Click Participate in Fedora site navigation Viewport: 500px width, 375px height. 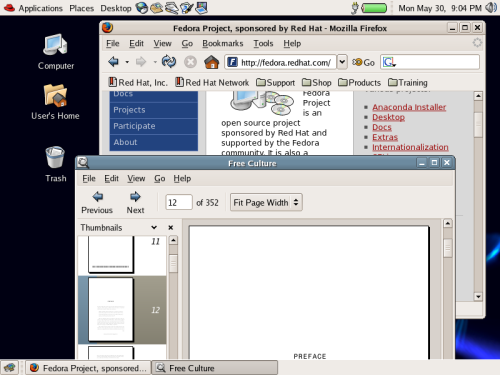(154, 126)
